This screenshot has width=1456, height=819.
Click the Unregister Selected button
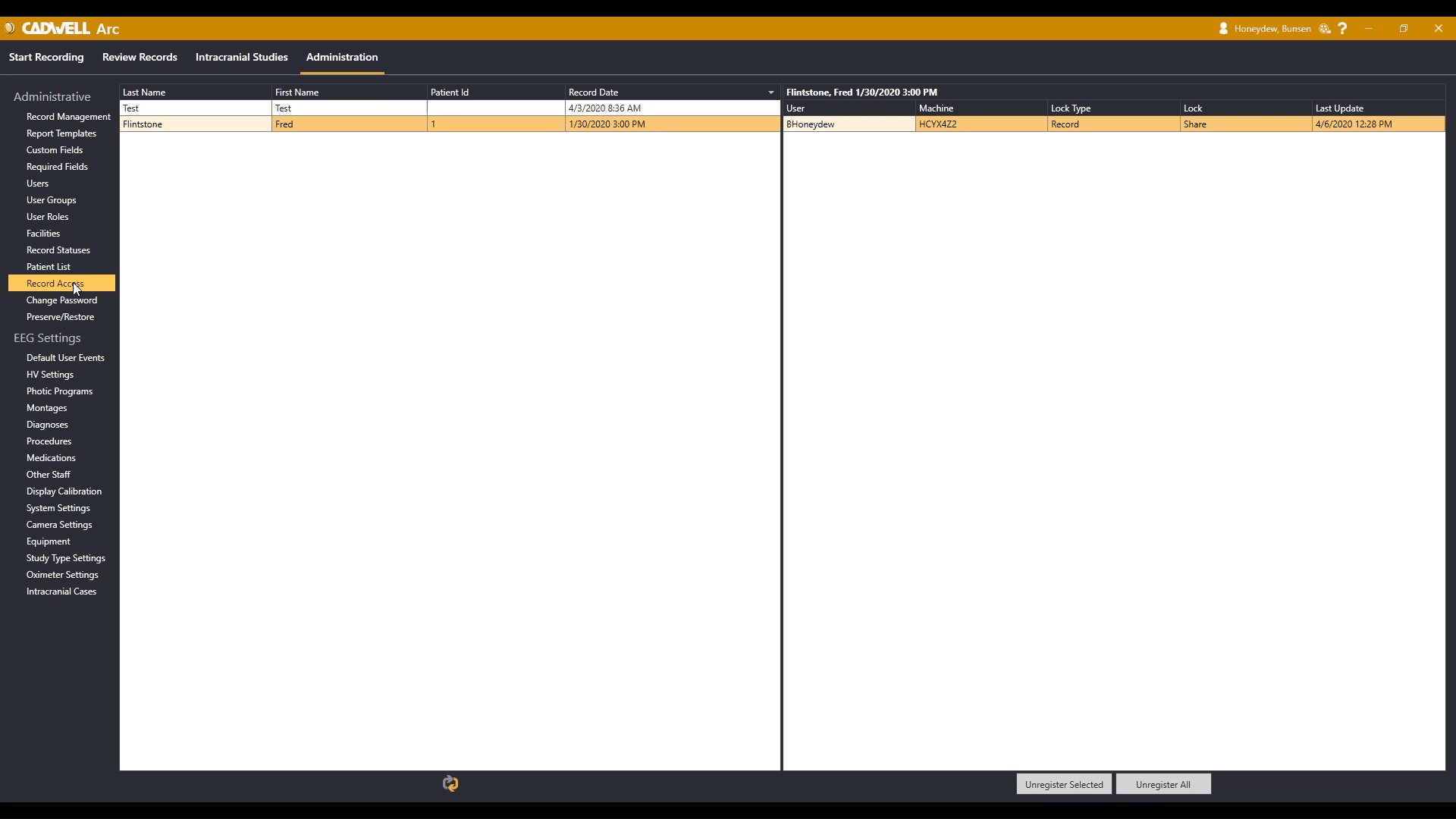click(1063, 783)
